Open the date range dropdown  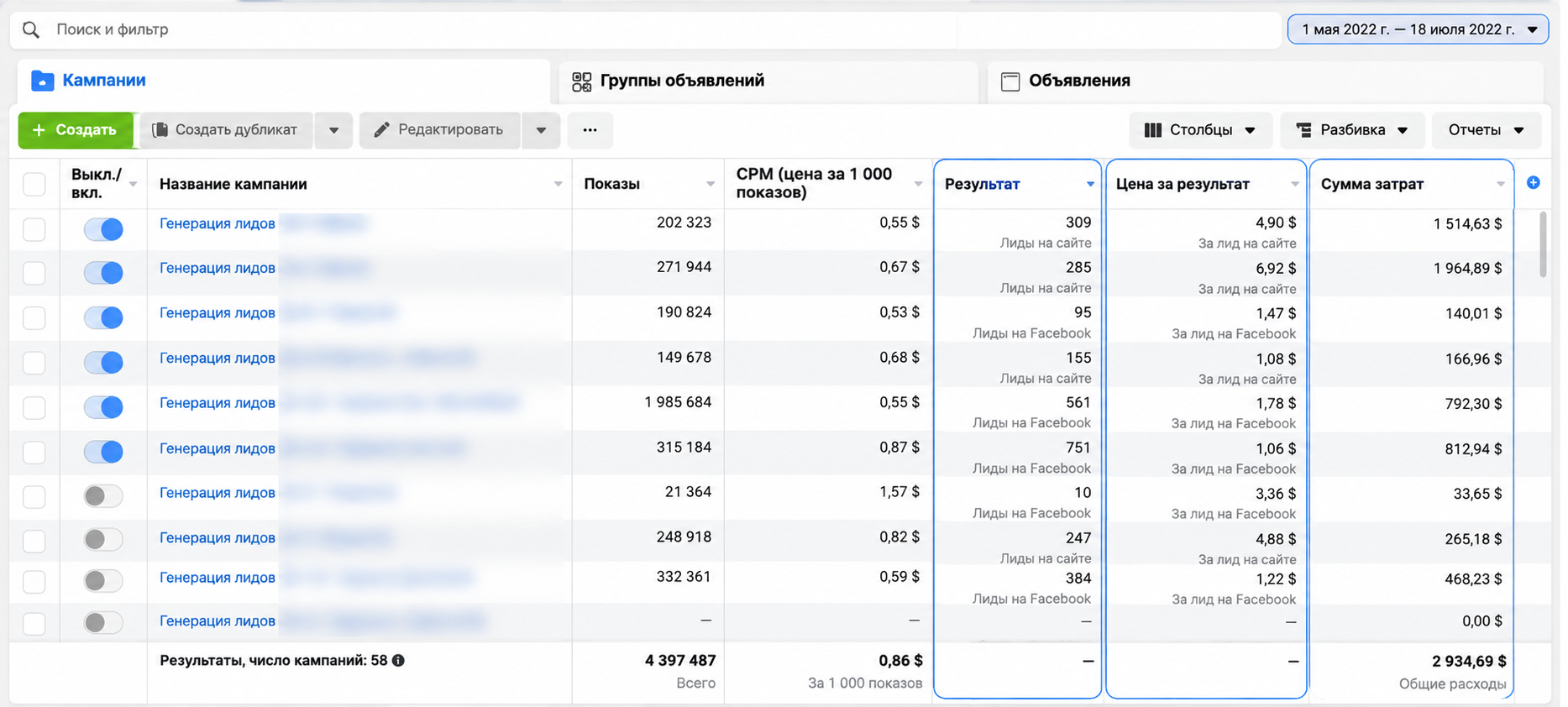tap(1418, 29)
